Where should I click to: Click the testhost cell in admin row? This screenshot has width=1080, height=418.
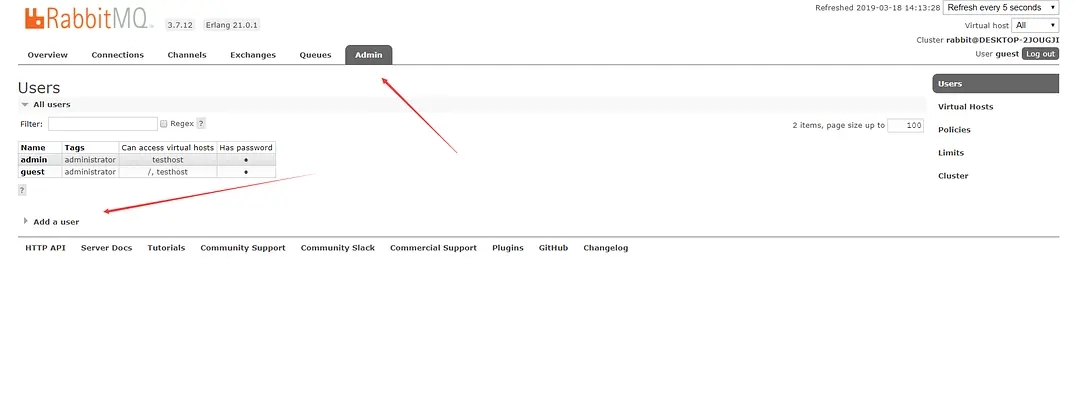(x=167, y=160)
